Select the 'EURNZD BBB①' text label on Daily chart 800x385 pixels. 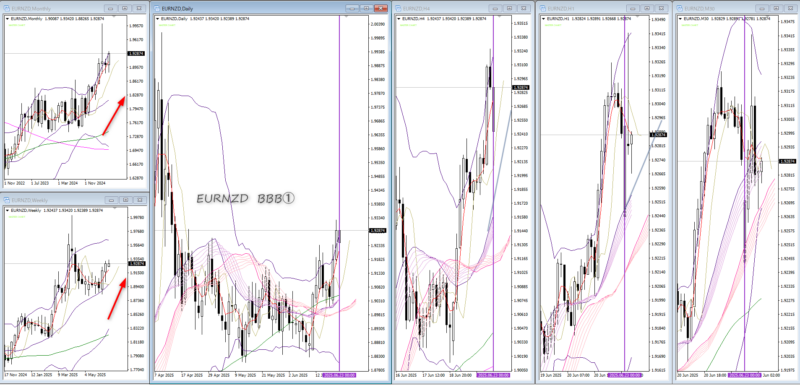[x=246, y=198]
